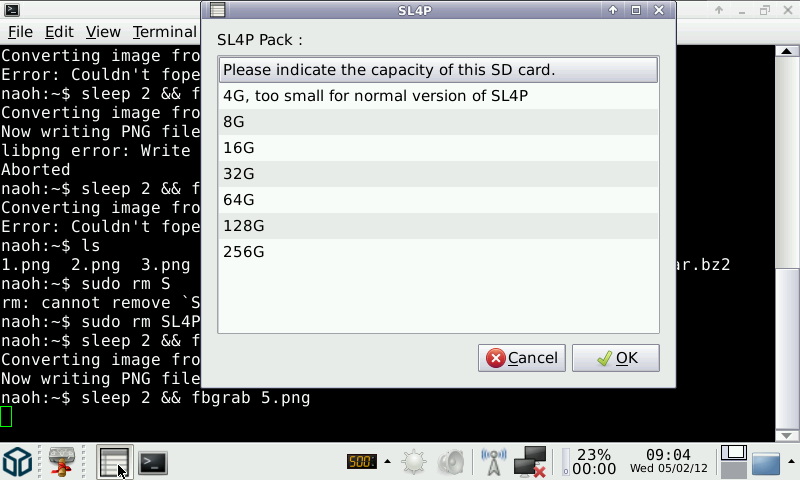Image resolution: width=800 pixels, height=480 pixels.
Task: Open the Edit menu in terminal
Action: pyautogui.click(x=59, y=32)
